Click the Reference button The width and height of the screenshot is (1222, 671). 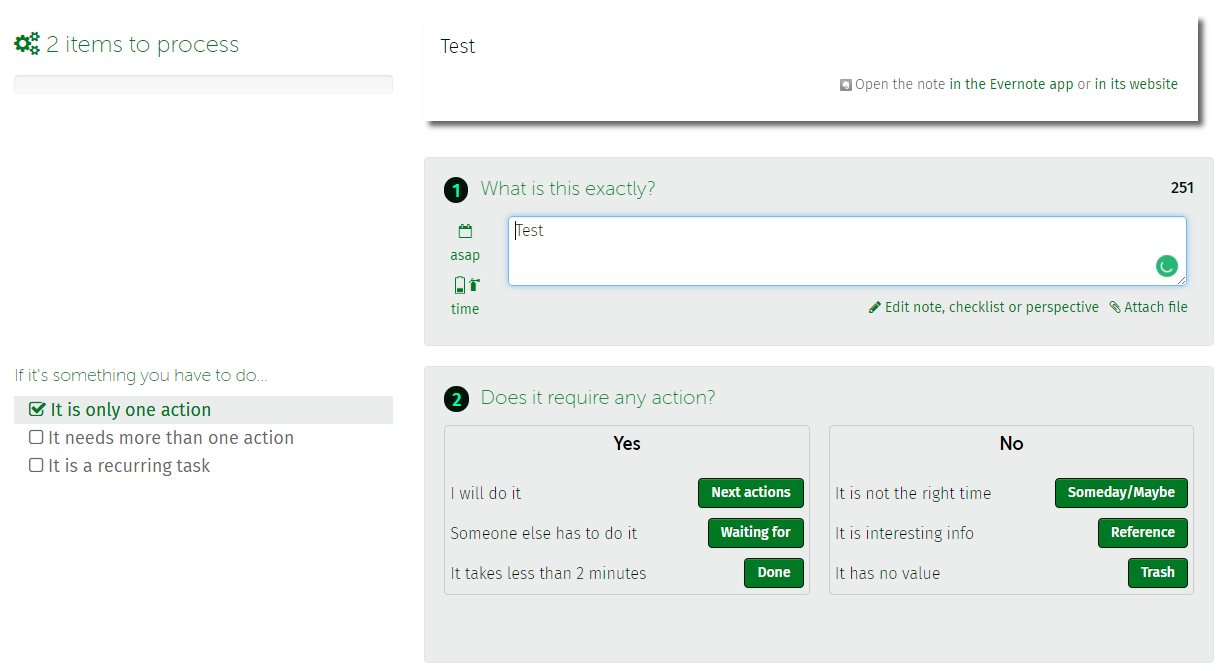click(x=1142, y=533)
